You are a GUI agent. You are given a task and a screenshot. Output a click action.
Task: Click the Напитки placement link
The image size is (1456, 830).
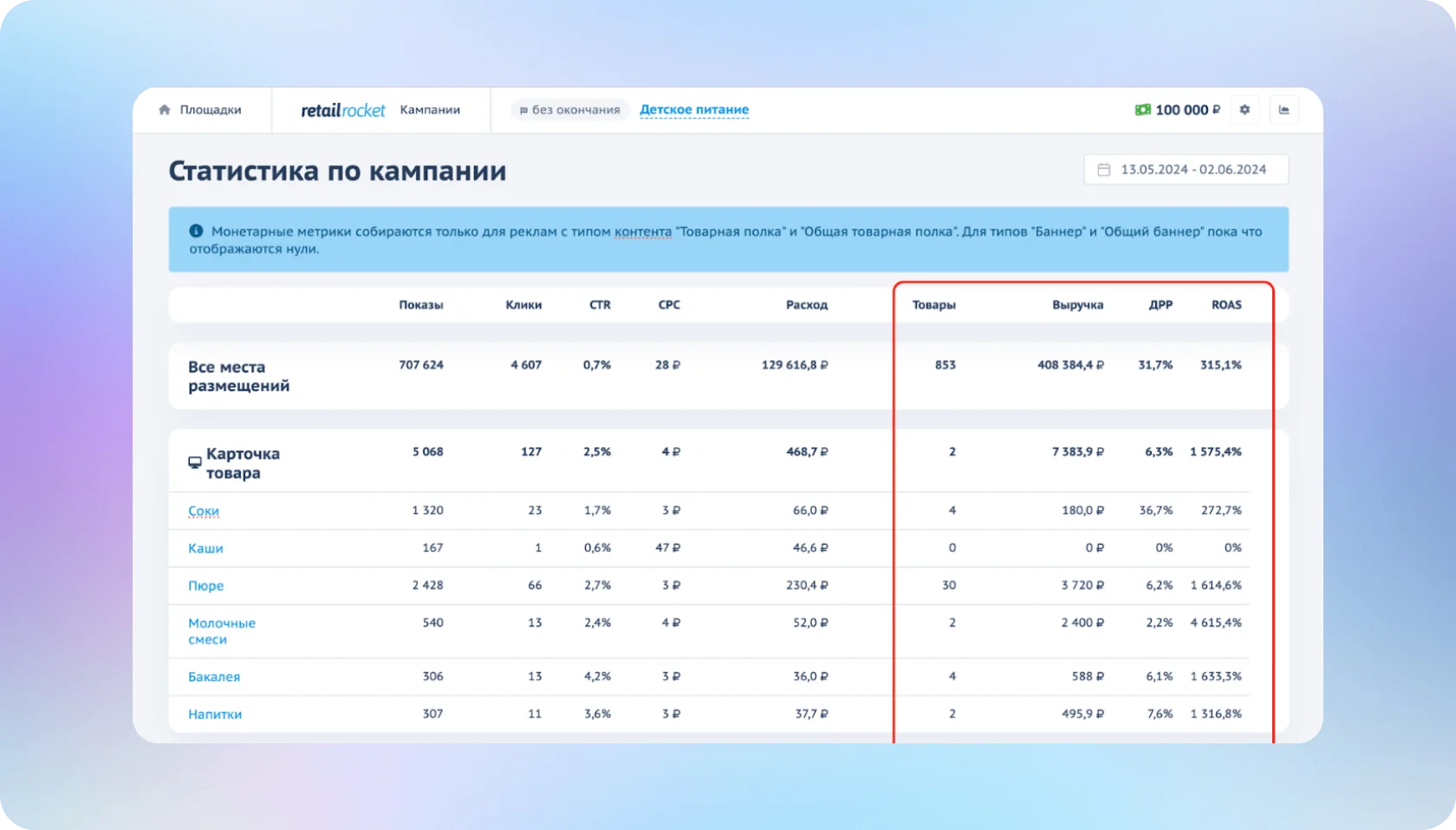pyautogui.click(x=215, y=714)
